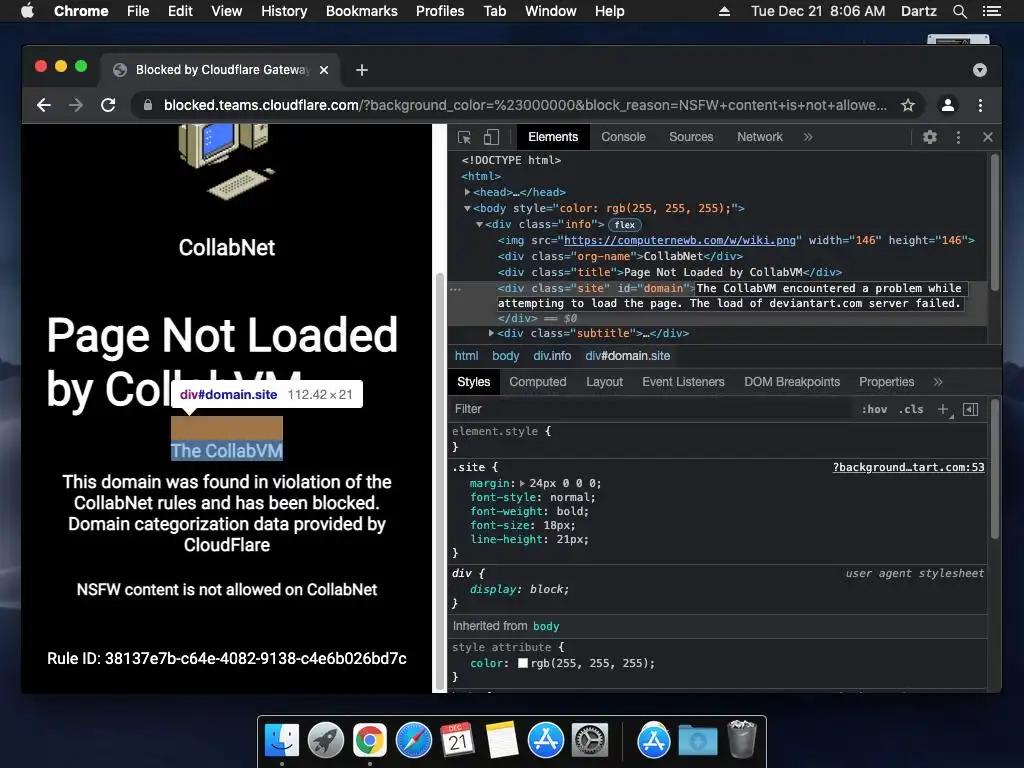1024x768 pixels.
Task: Open the Trash in the Dock
Action: pyautogui.click(x=742, y=739)
